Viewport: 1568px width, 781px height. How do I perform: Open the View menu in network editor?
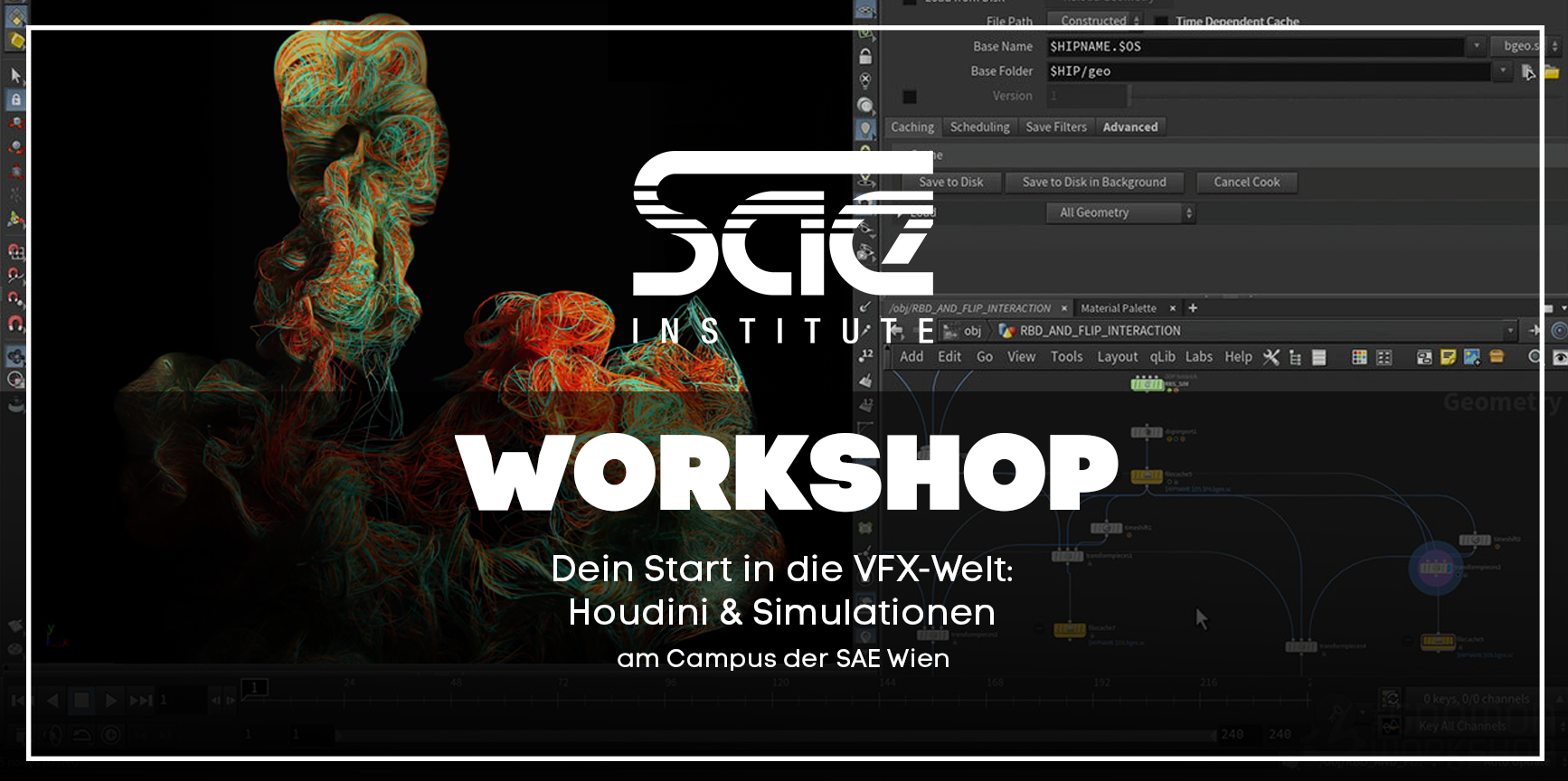pyautogui.click(x=1022, y=357)
